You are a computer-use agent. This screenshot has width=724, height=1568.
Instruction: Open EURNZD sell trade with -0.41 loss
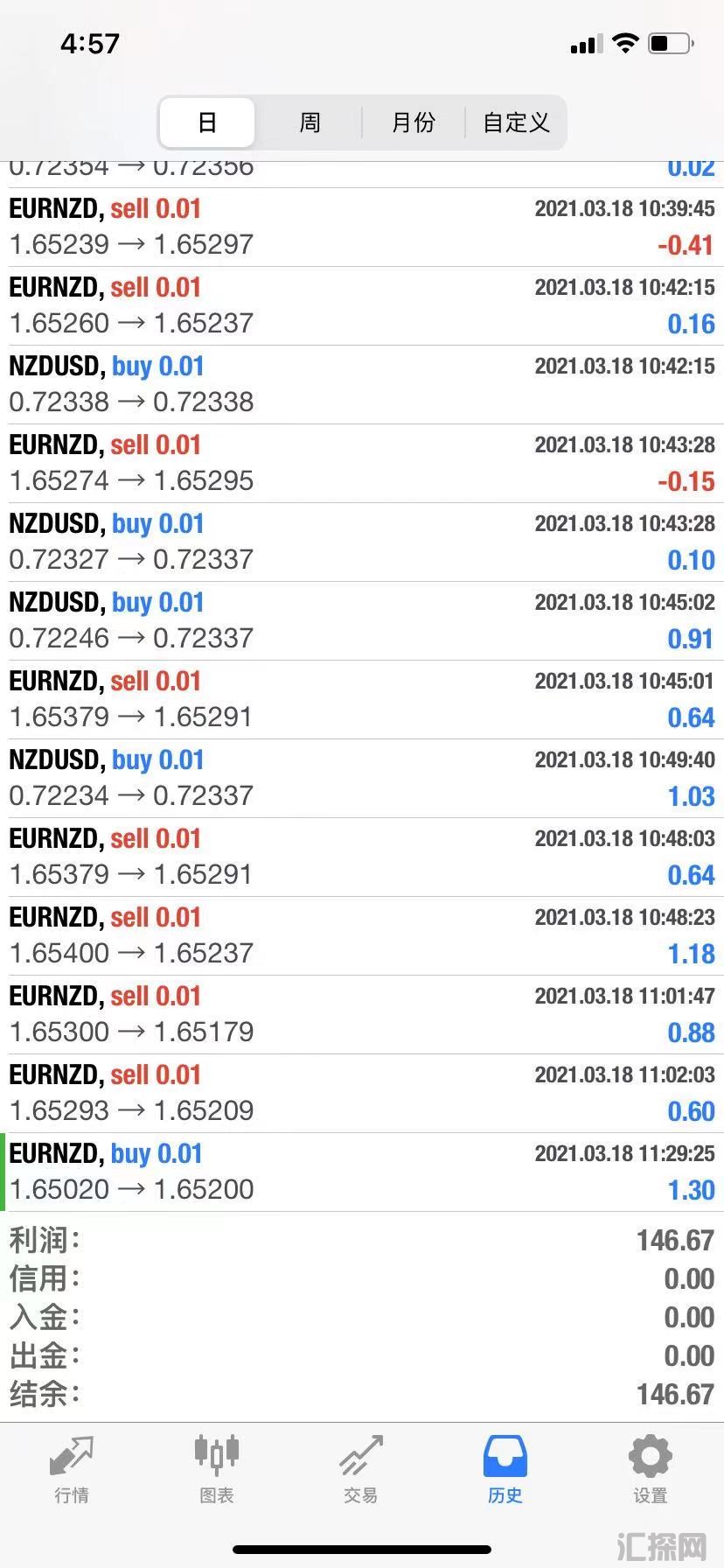[x=362, y=227]
